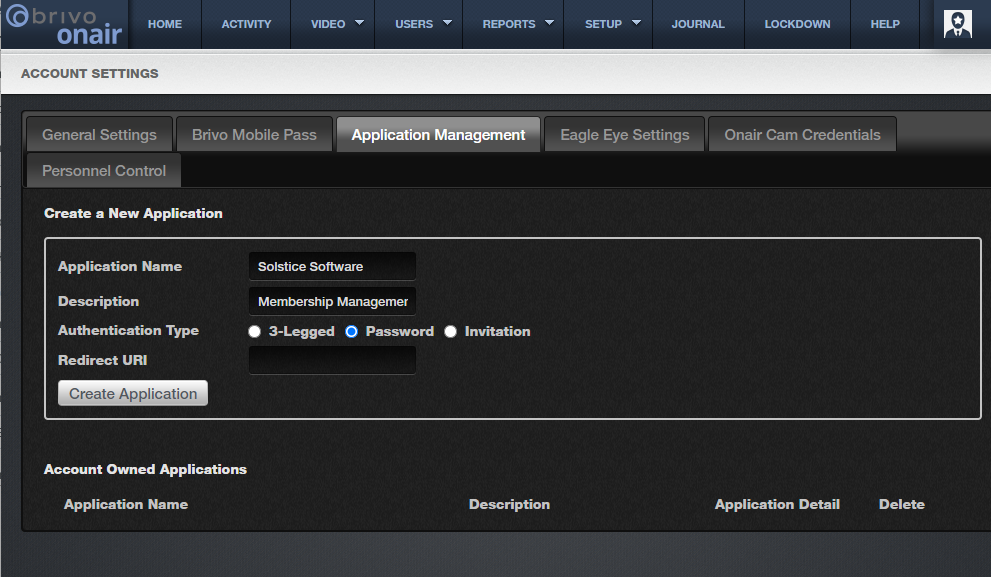Screen dimensions: 991x577
Task: Expand the Reports menu dropdown arrow
Action: (x=549, y=23)
